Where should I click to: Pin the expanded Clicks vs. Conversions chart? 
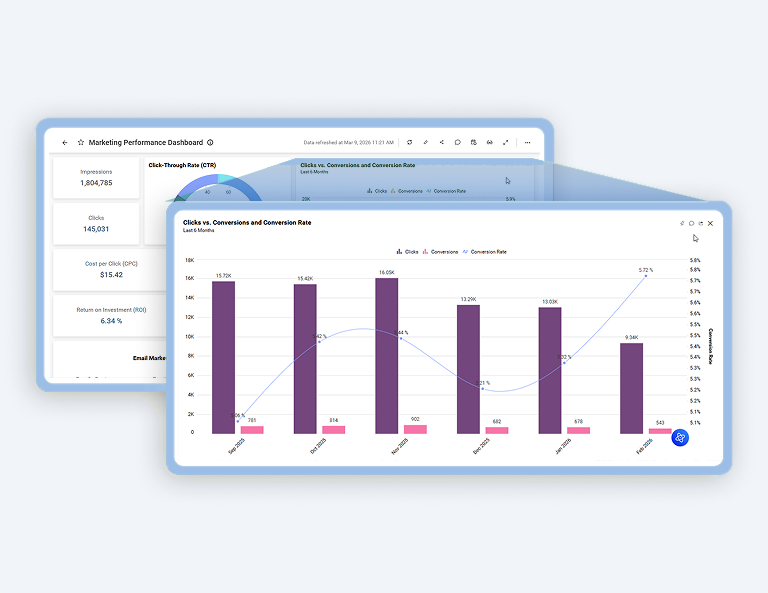click(682, 223)
